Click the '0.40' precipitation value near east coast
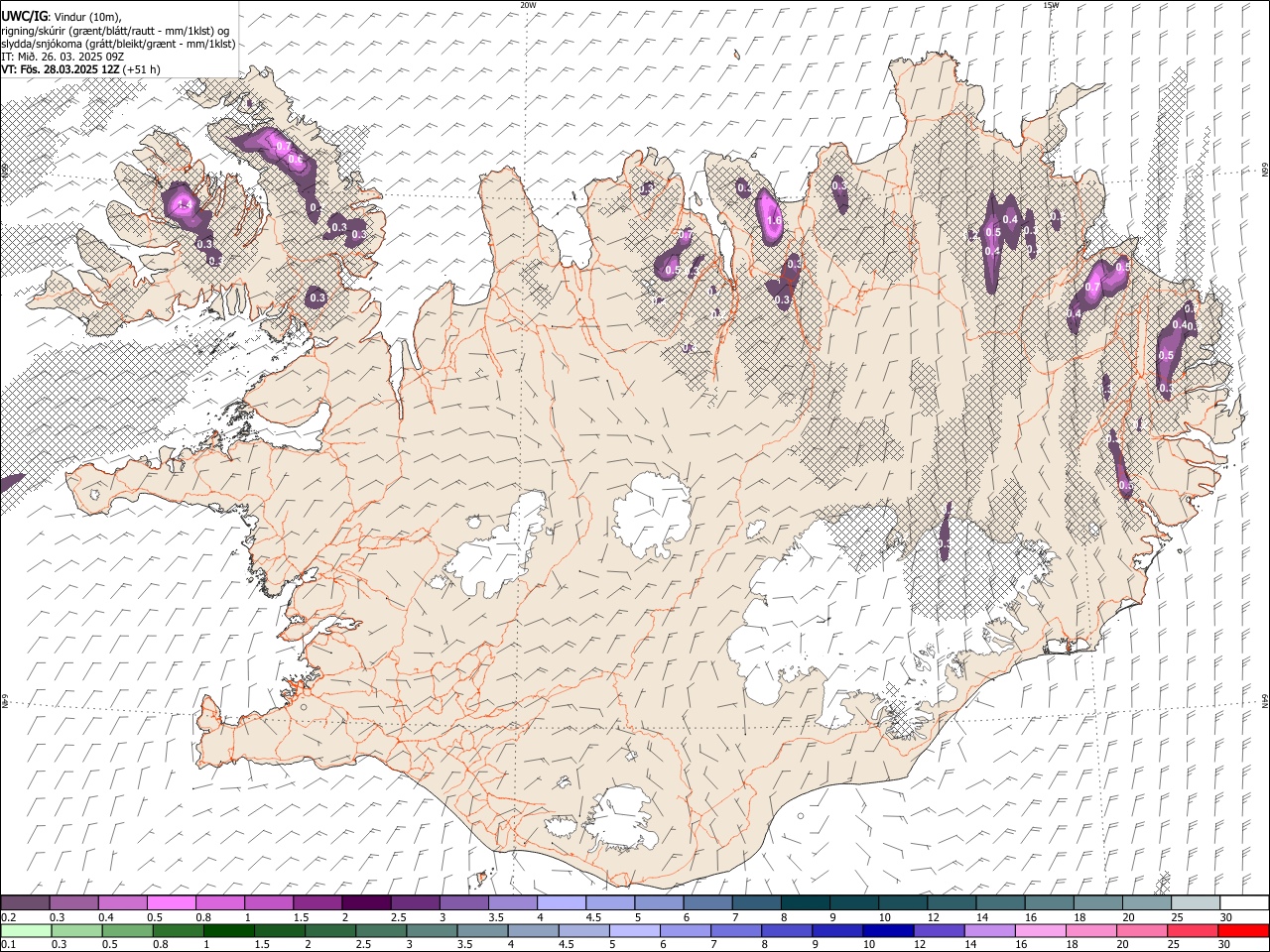This screenshot has width=1270, height=952. [x=1183, y=325]
